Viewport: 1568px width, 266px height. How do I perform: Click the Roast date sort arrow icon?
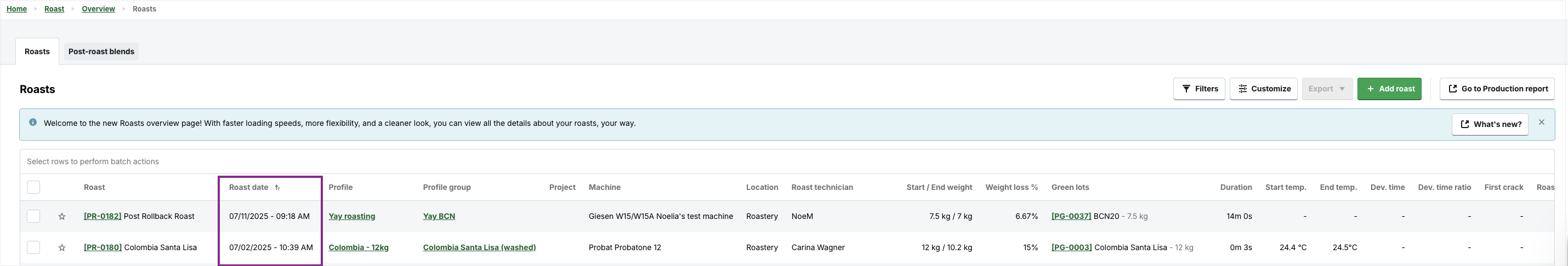click(277, 188)
